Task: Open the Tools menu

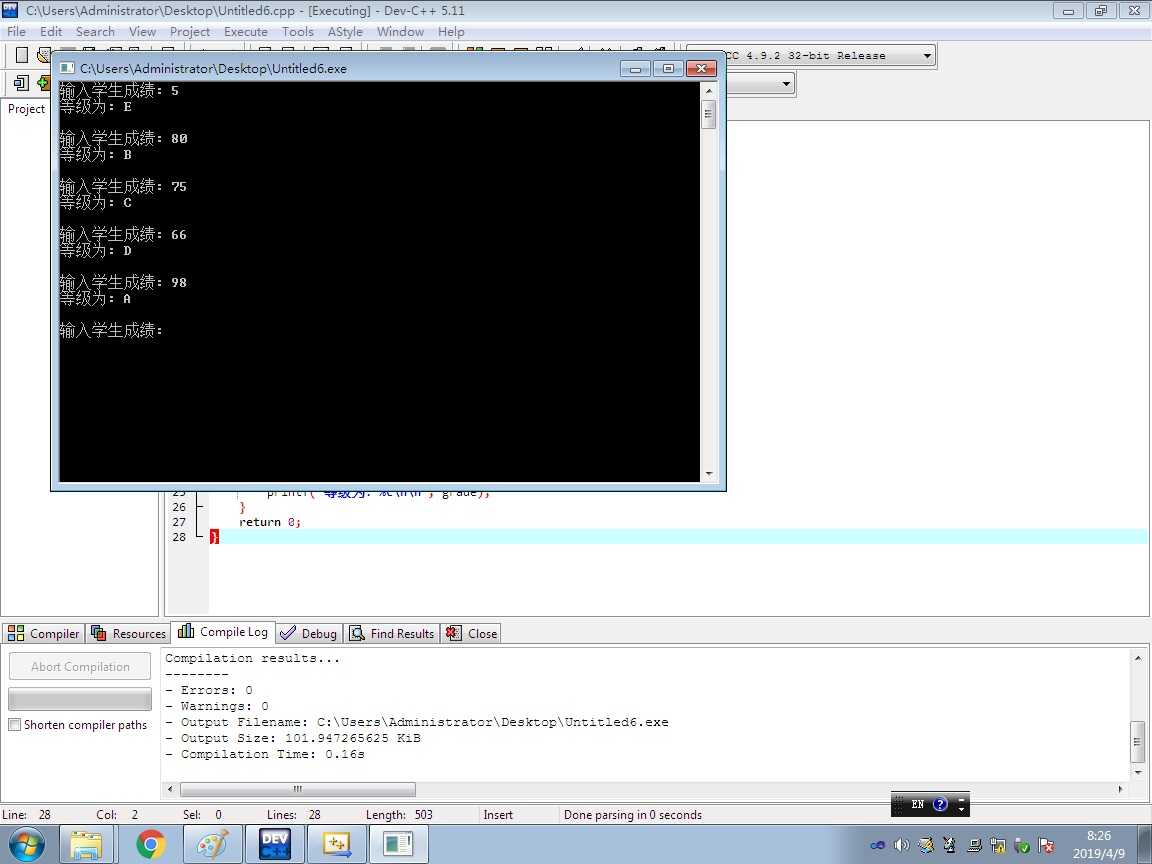Action: 298,32
